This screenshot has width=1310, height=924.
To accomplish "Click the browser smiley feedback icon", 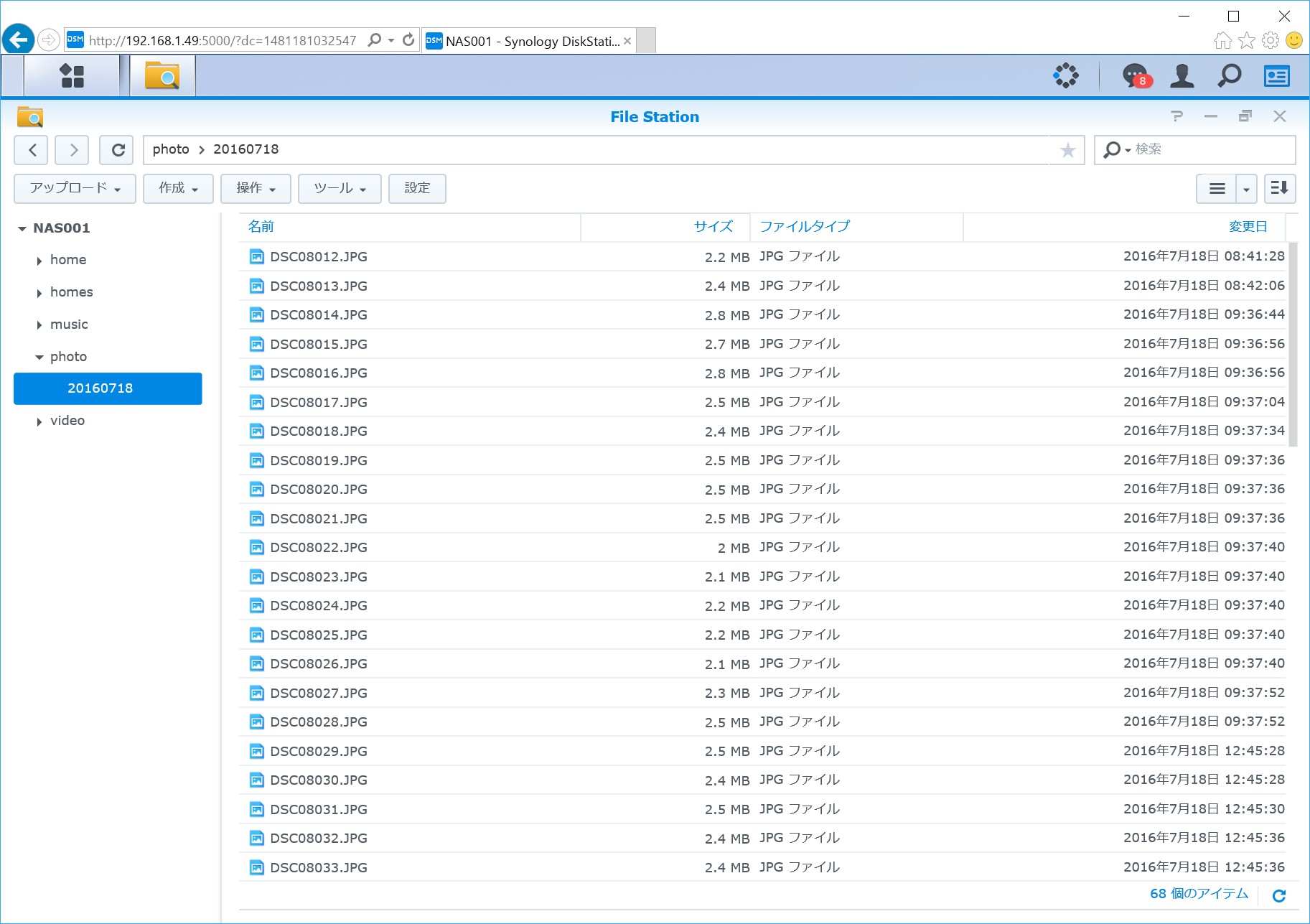I will pyautogui.click(x=1294, y=40).
